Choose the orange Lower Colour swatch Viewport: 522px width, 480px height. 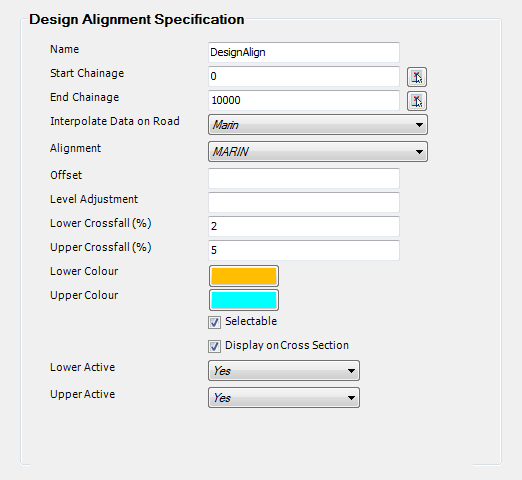pyautogui.click(x=244, y=276)
